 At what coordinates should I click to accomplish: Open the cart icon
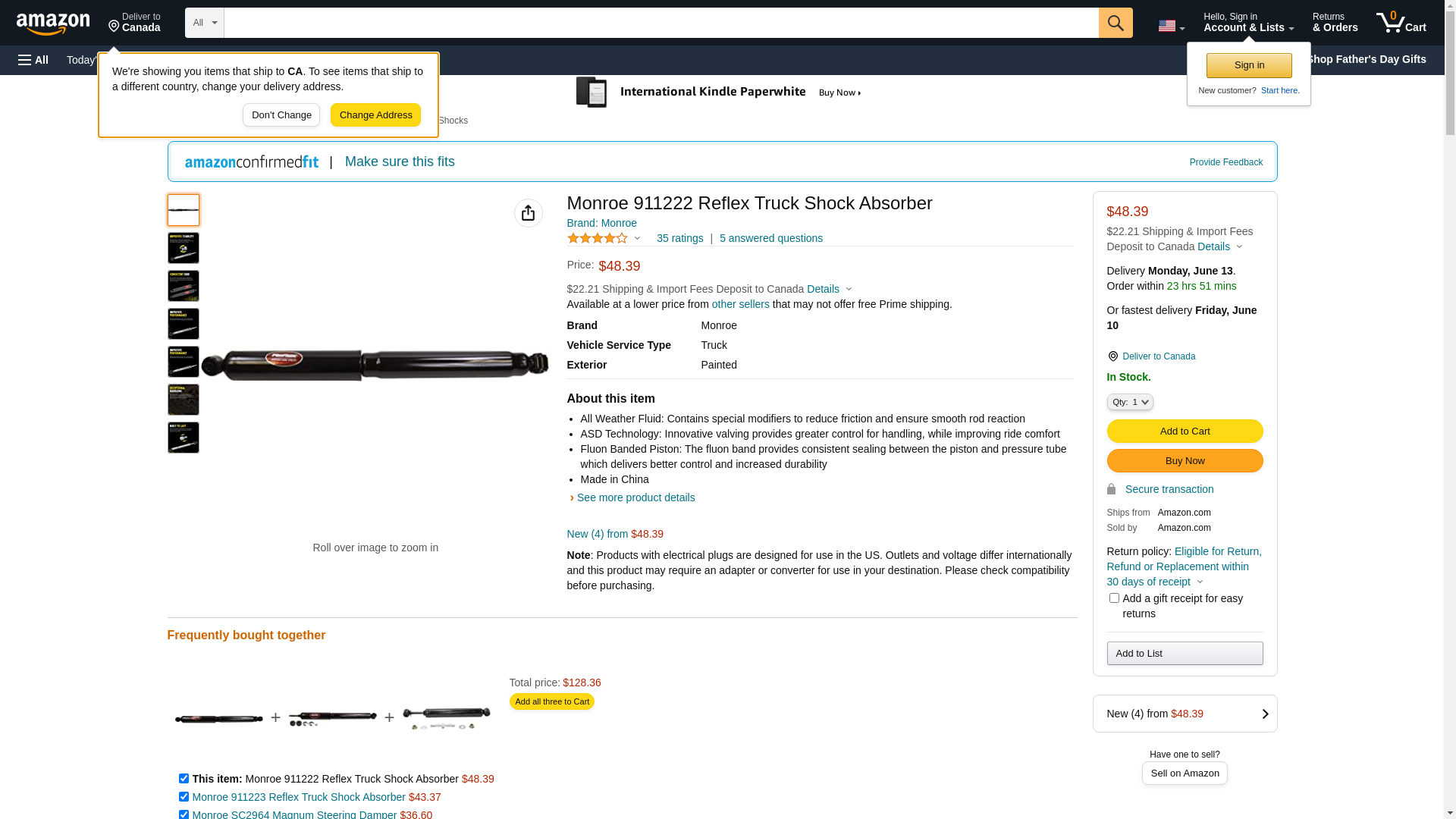(x=1401, y=23)
